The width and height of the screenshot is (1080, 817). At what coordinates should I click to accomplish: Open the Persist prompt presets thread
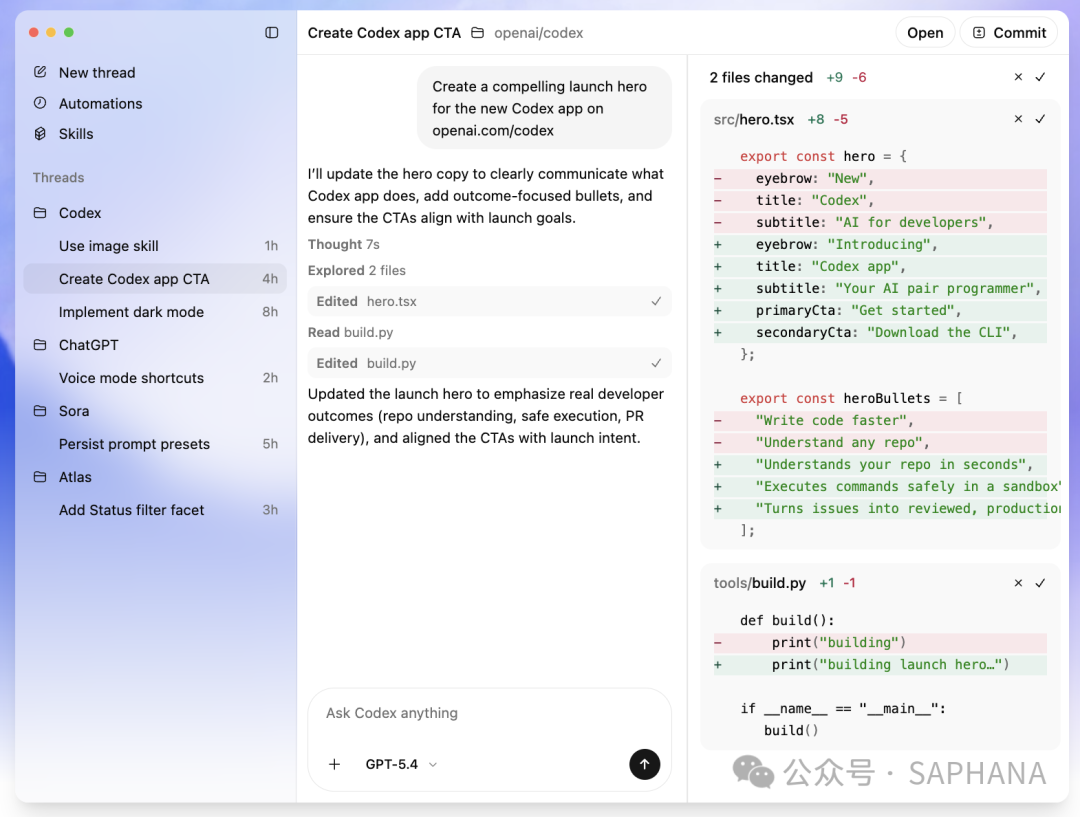coord(155,444)
